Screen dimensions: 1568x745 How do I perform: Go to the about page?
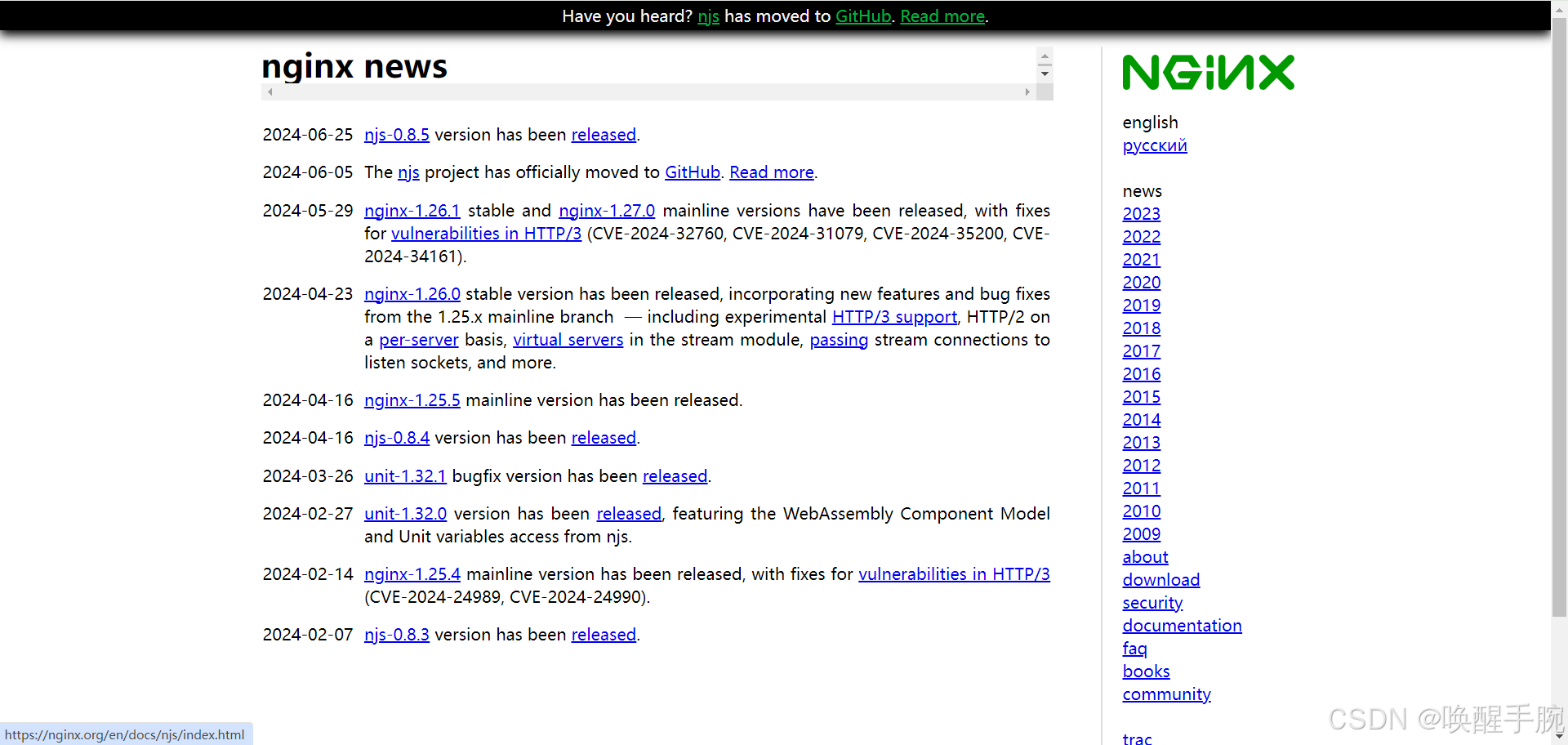coord(1145,557)
